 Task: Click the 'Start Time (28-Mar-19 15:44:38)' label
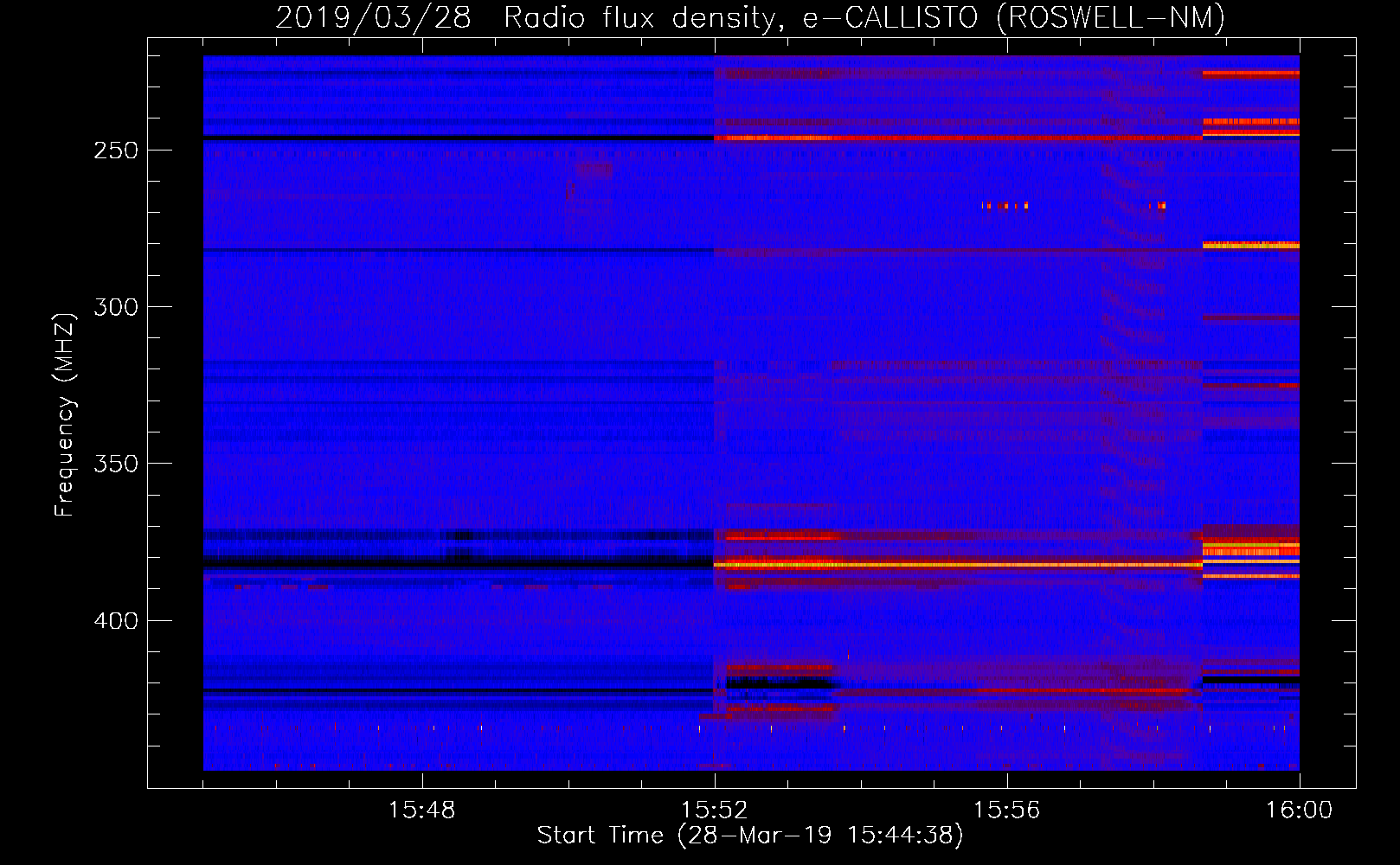coord(750,836)
